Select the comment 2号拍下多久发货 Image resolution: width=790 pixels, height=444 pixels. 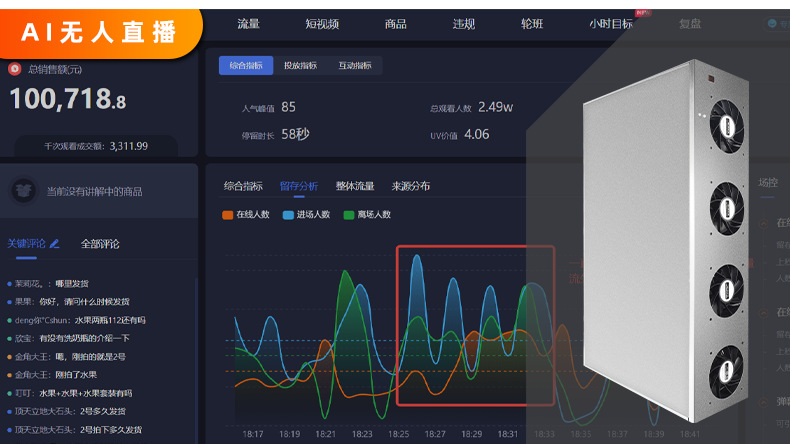(x=111, y=430)
